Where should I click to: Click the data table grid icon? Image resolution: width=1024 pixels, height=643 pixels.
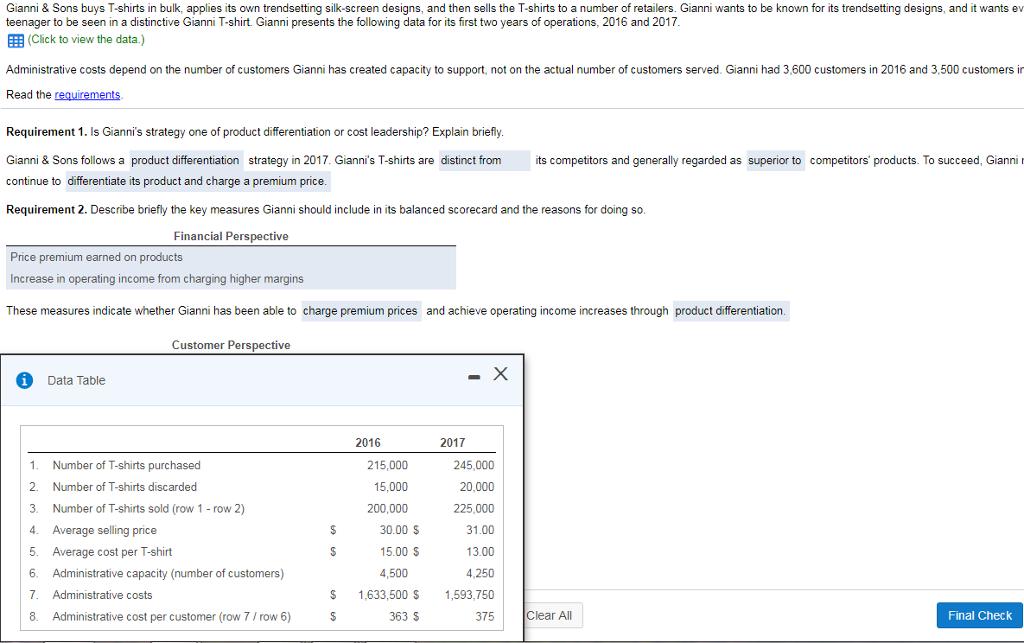pos(16,40)
